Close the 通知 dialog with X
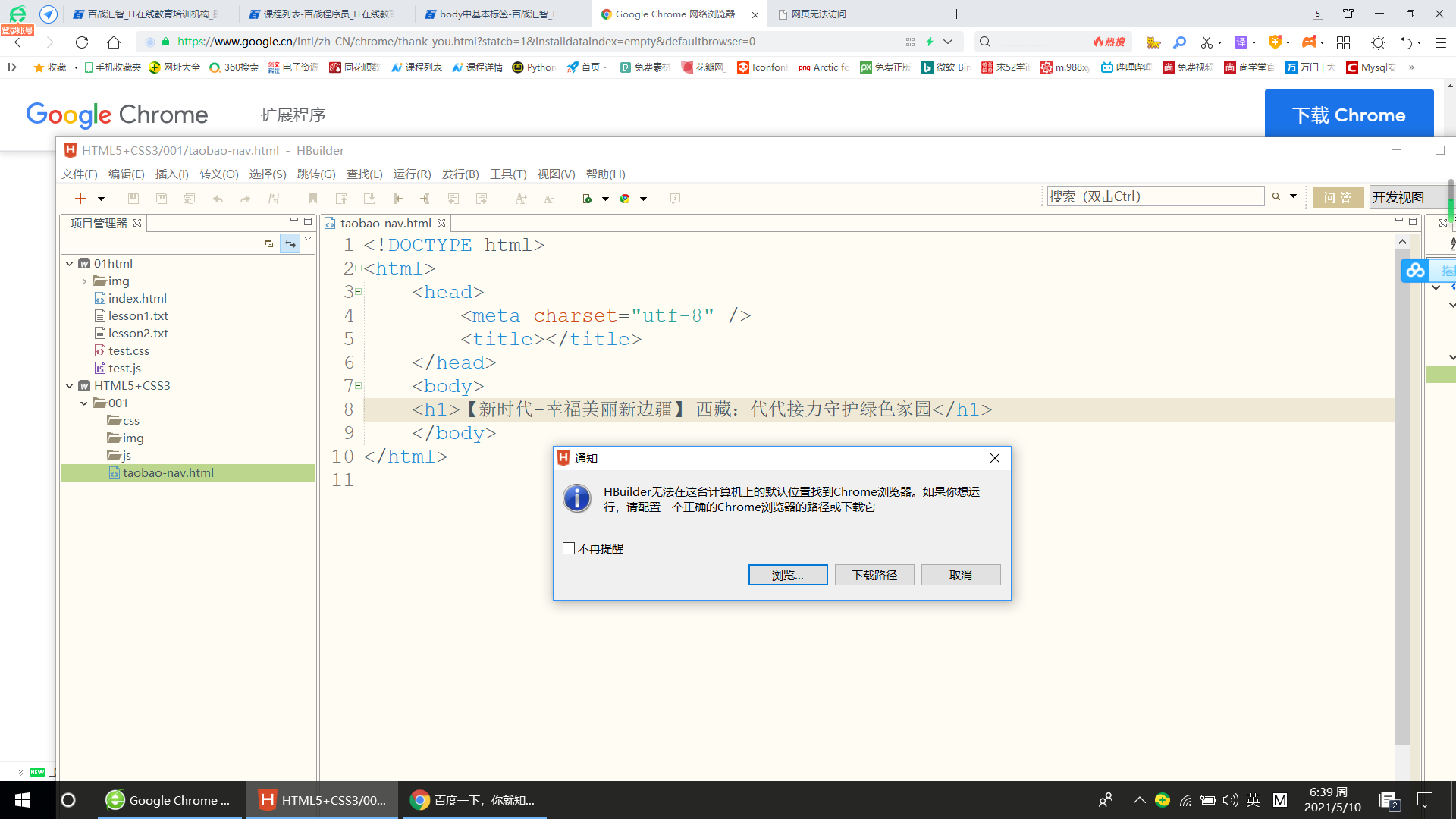 click(x=995, y=458)
